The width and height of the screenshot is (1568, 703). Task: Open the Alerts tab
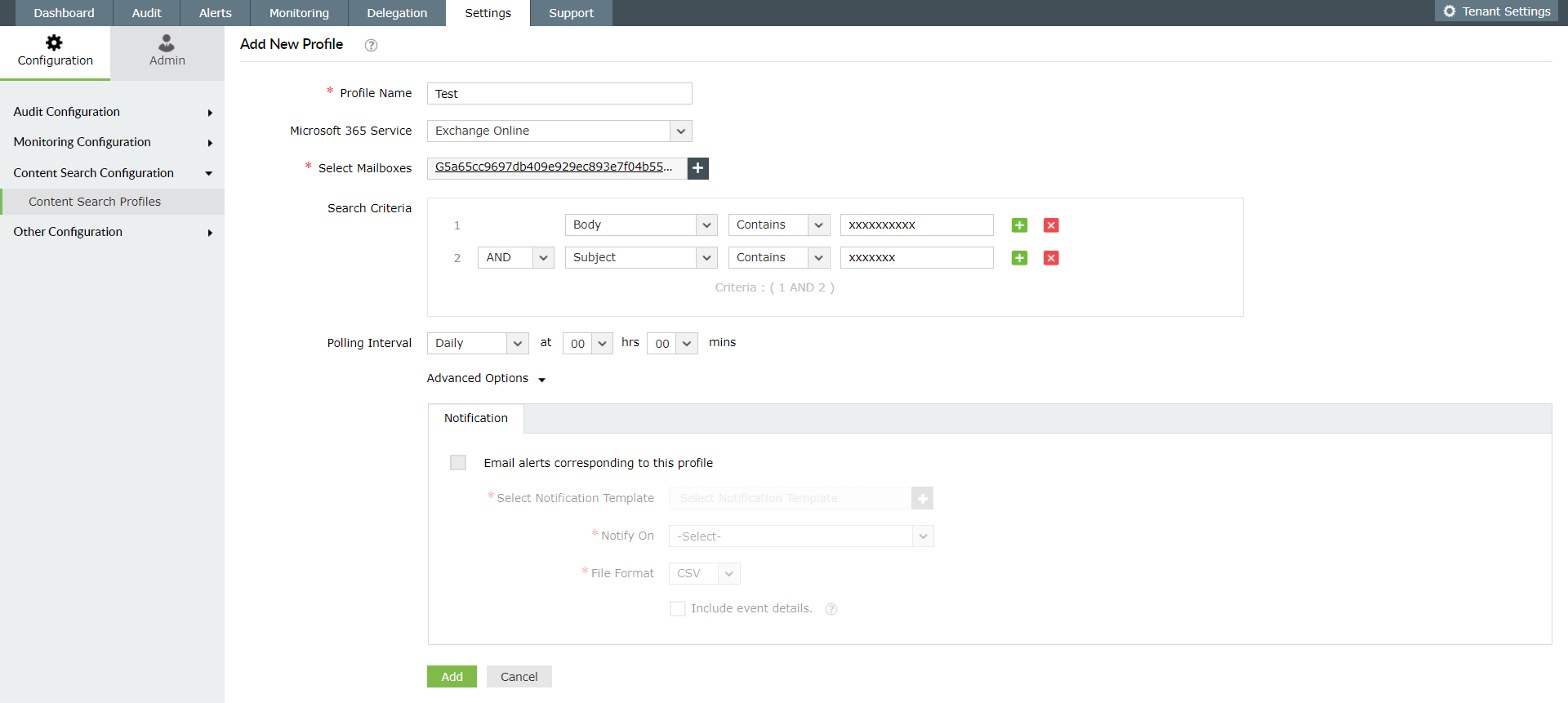coord(216,13)
